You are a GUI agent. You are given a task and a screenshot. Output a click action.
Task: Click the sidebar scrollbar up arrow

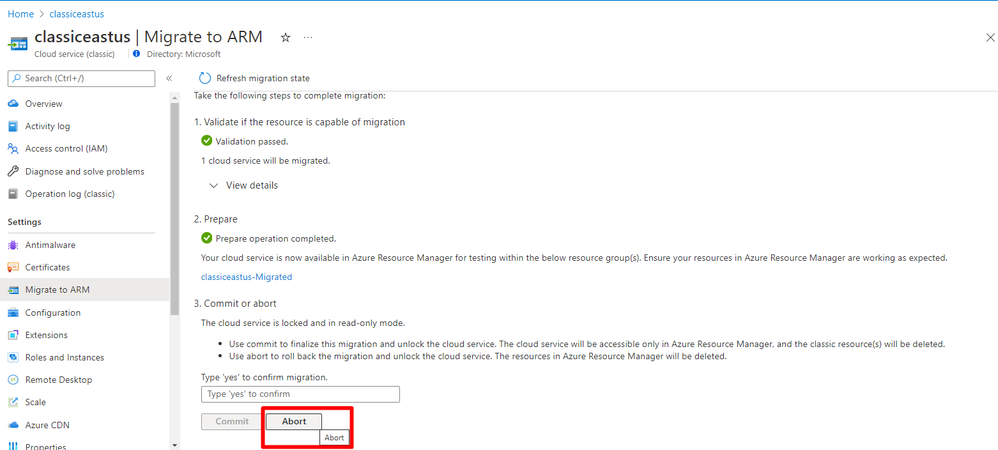[175, 97]
